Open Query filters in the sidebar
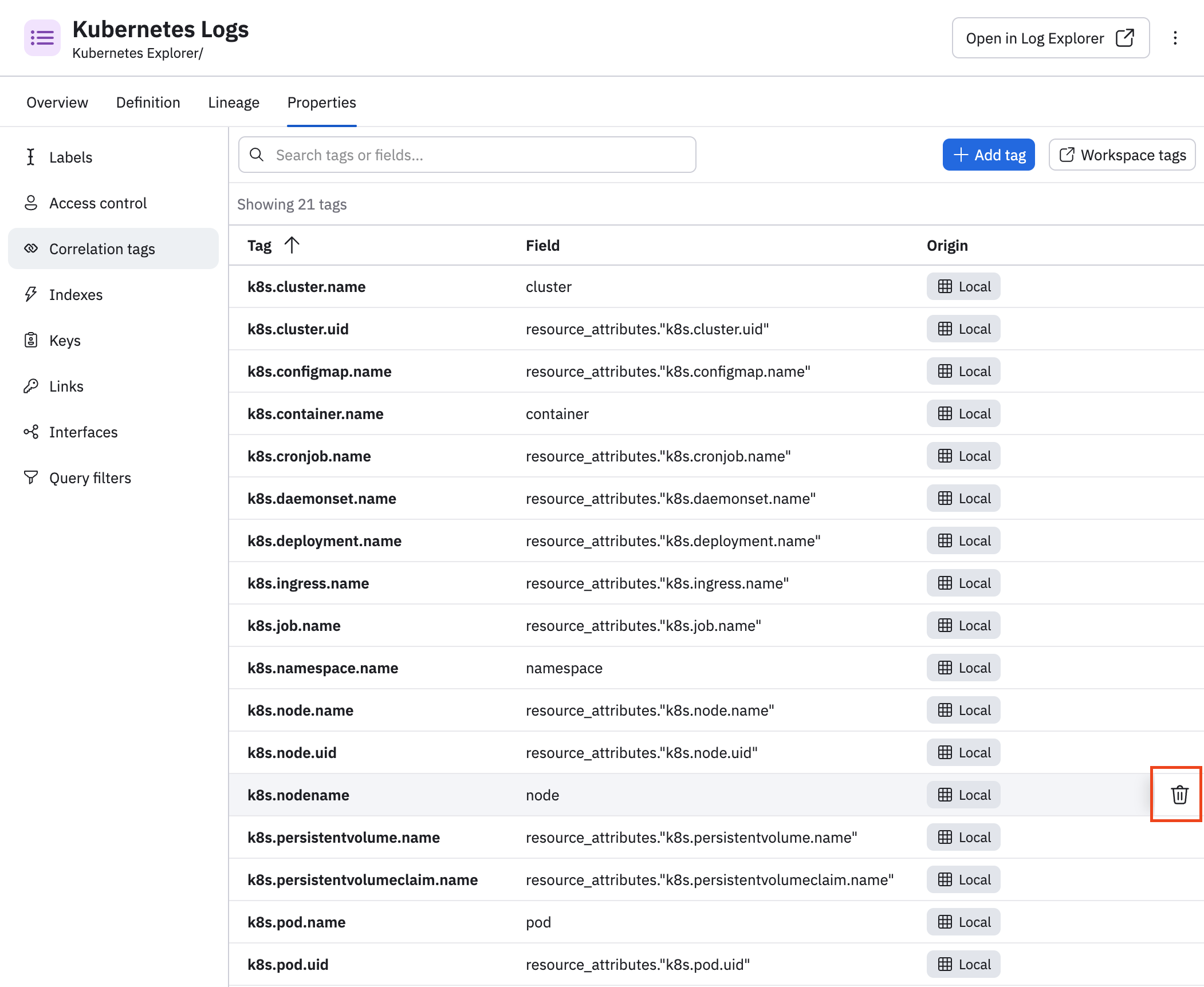The width and height of the screenshot is (1204, 987). [x=113, y=477]
